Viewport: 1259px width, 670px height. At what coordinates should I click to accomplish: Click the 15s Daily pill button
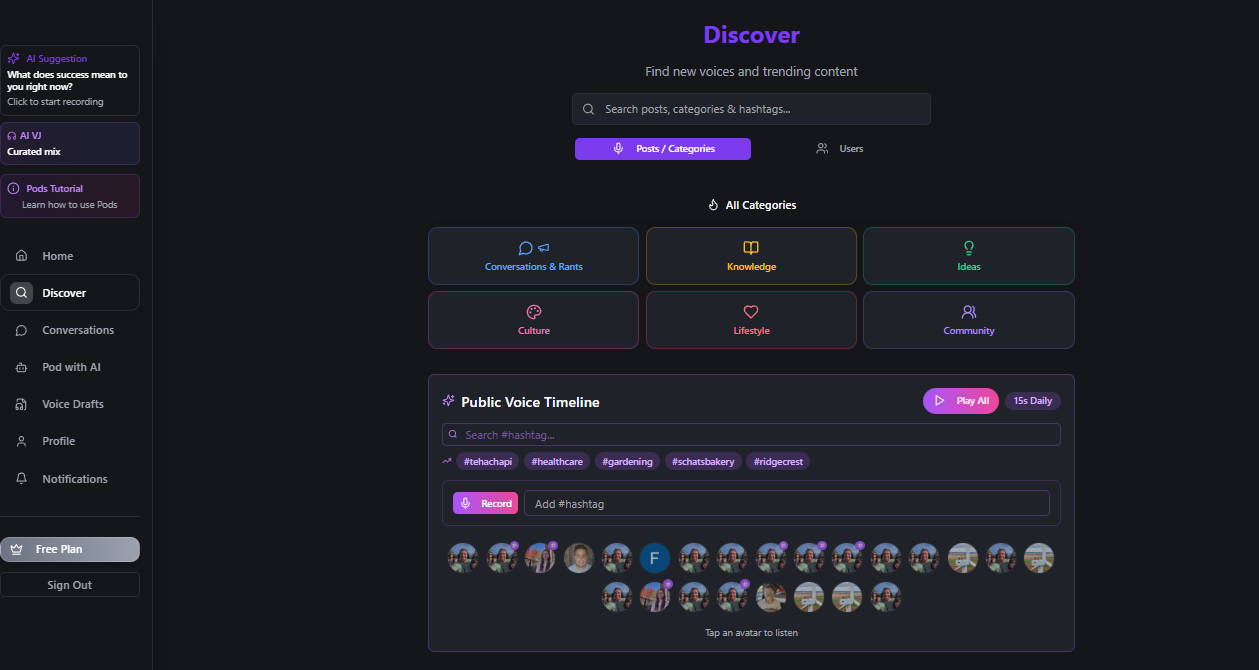[1033, 401]
